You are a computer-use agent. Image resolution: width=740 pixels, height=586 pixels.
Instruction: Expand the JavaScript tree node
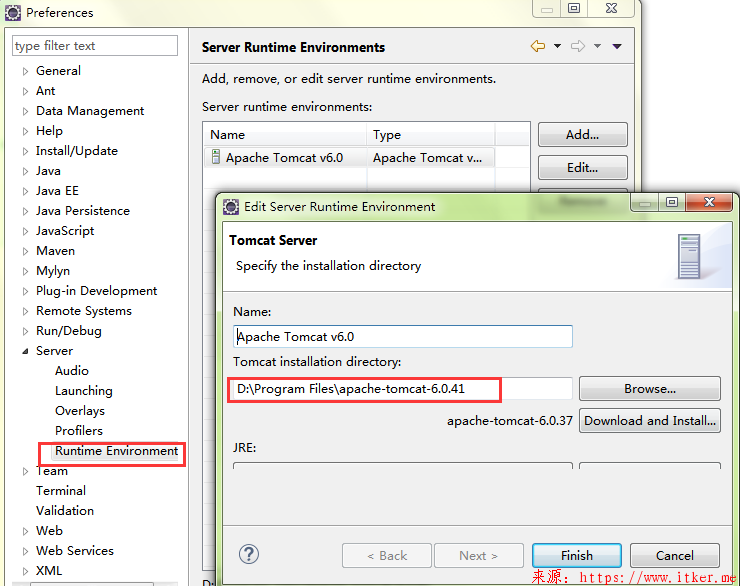point(25,231)
